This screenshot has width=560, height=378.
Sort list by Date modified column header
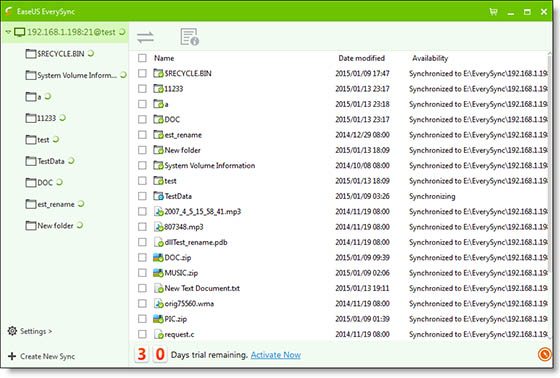[x=361, y=58]
